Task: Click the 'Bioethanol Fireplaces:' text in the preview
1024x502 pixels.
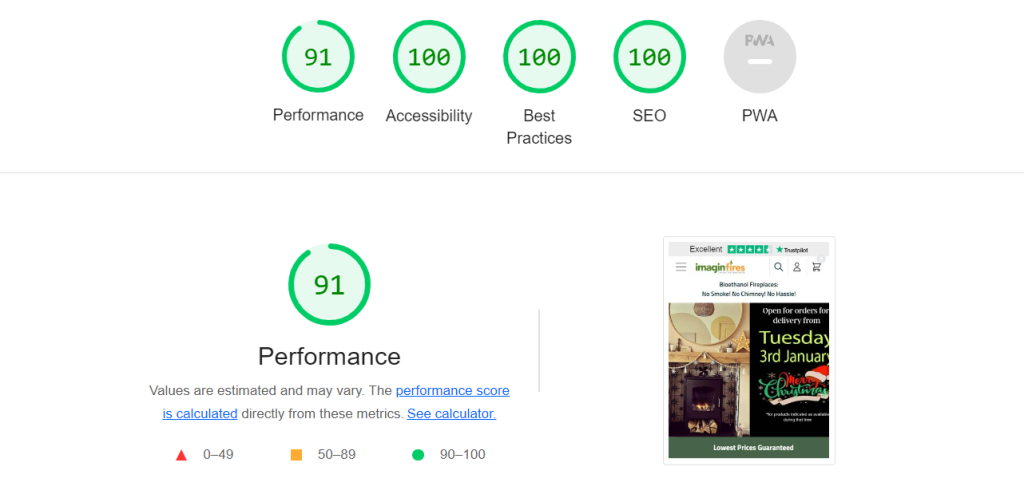Action: point(748,285)
